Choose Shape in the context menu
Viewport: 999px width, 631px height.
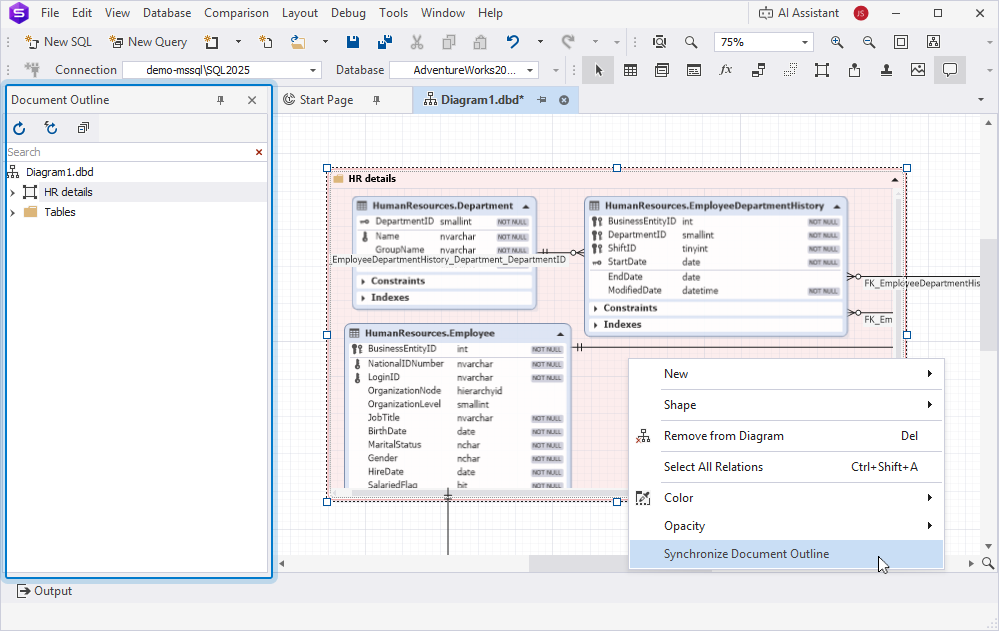tap(786, 405)
